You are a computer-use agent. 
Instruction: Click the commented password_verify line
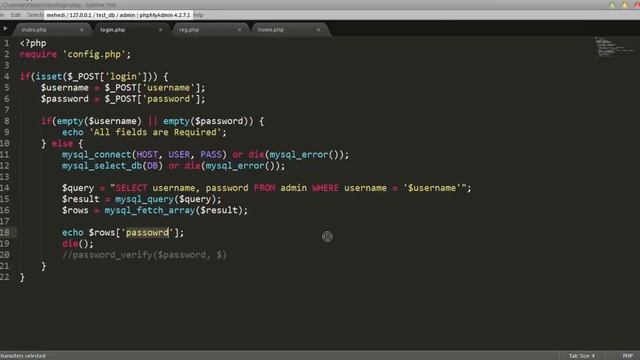144,255
